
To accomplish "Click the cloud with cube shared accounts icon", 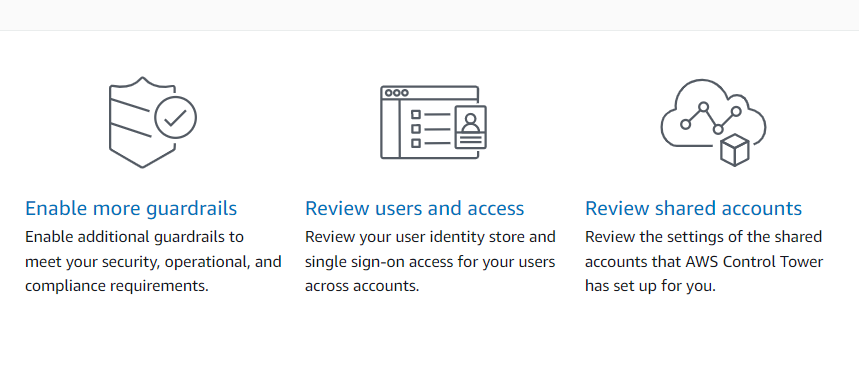I will (x=713, y=122).
